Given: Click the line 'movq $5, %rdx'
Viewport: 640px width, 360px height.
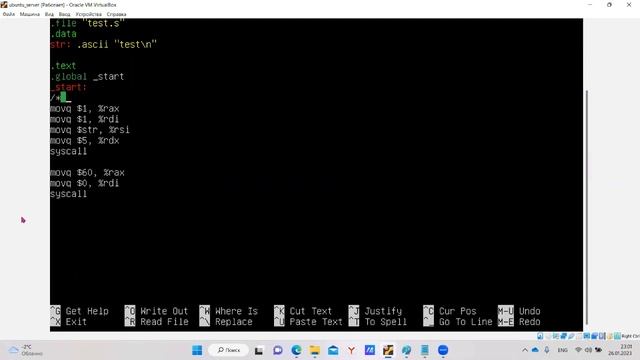Looking at the screenshot, I should (x=84, y=140).
